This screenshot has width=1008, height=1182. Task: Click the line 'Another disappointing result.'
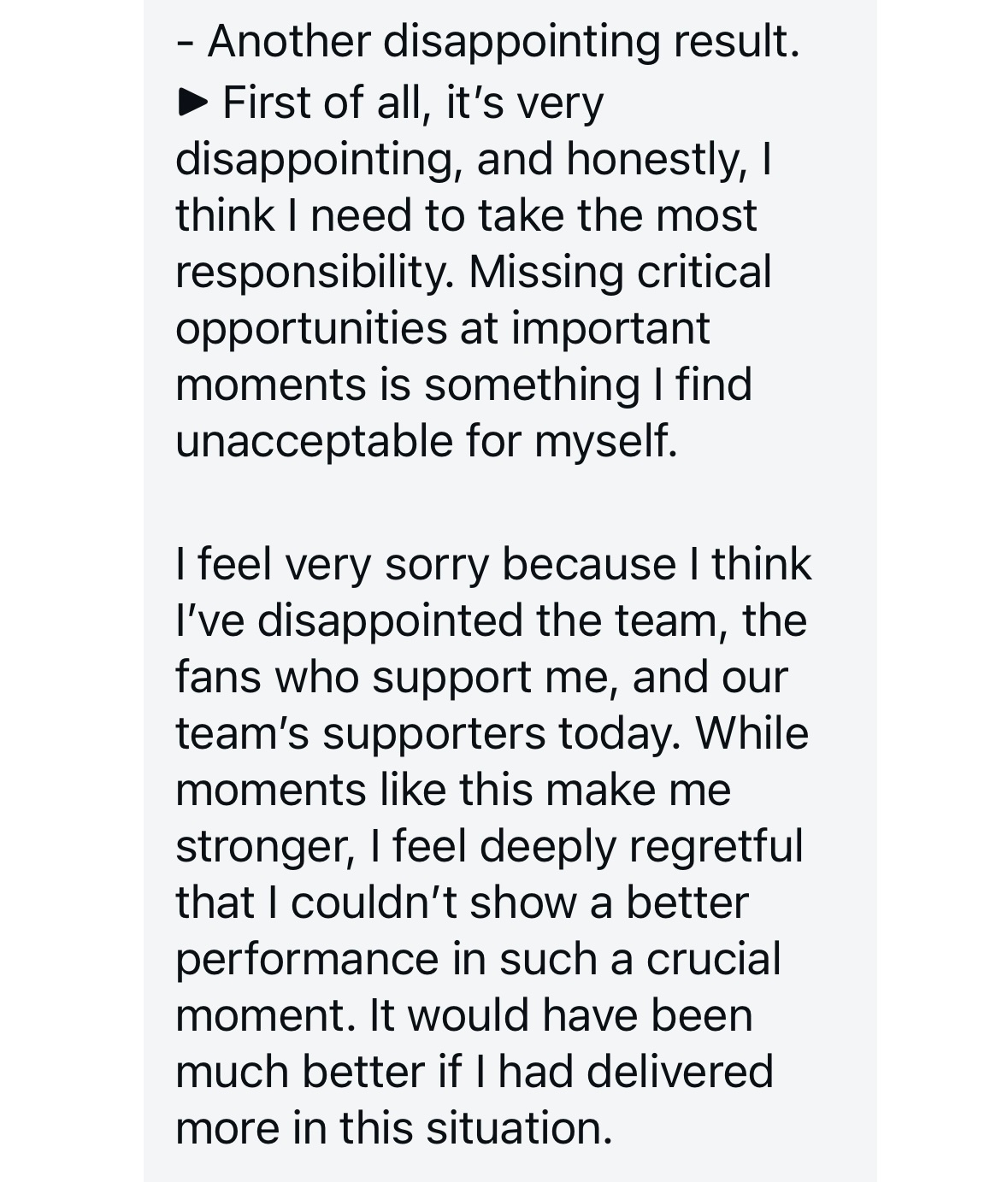click(x=488, y=41)
